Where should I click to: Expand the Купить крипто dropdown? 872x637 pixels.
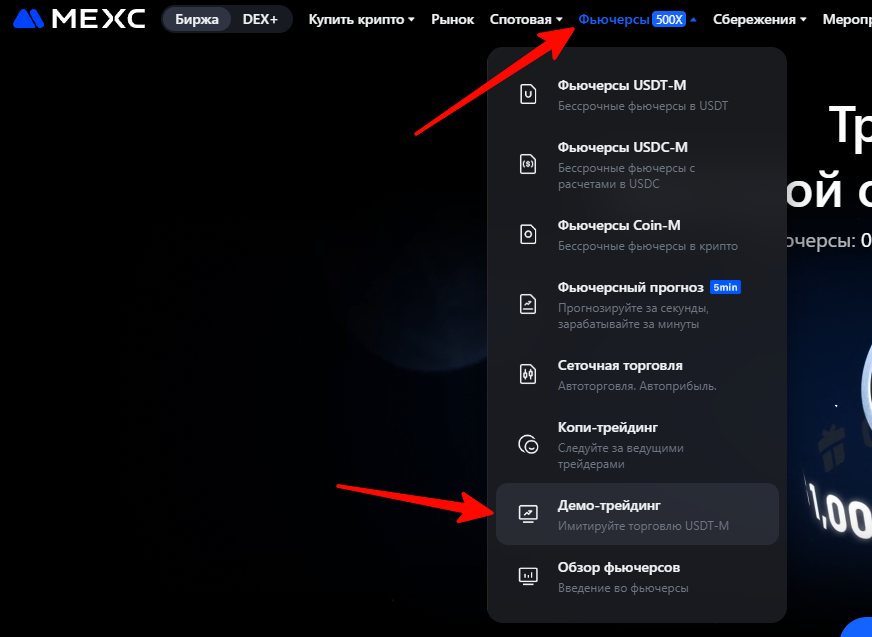[x=361, y=19]
